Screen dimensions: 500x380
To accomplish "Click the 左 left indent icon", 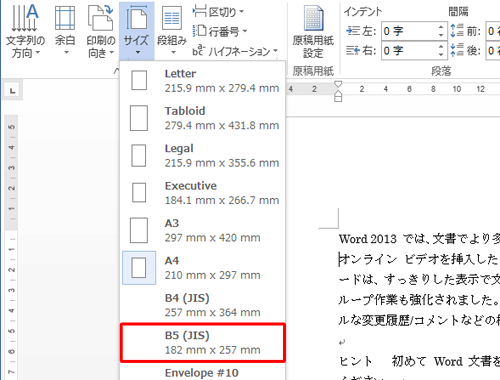I will (353, 31).
